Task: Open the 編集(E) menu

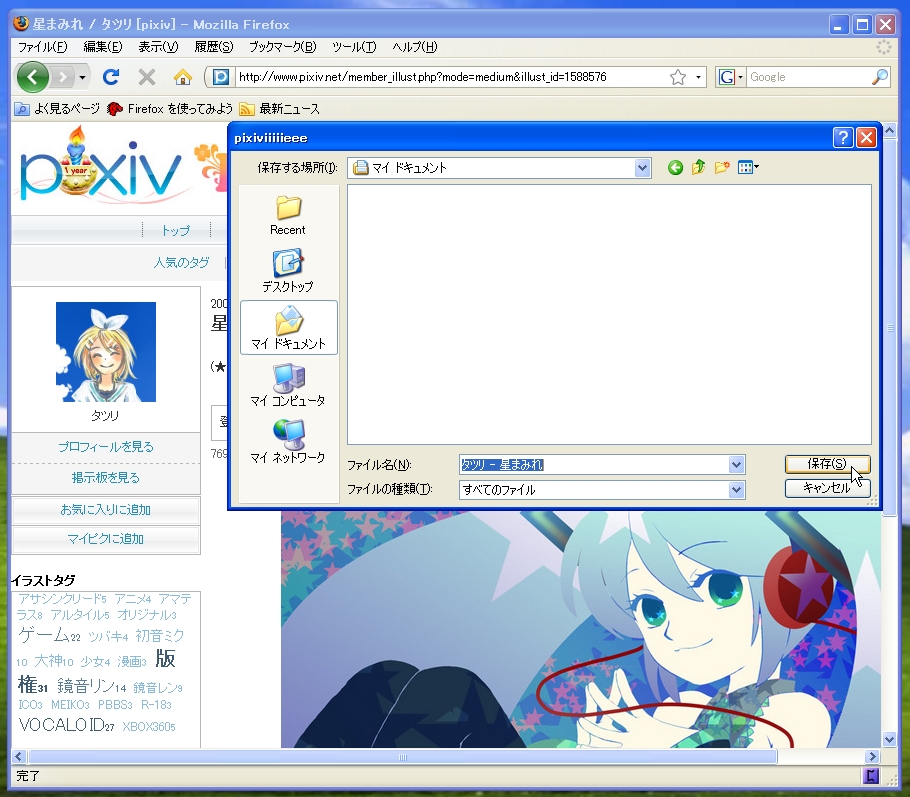Action: (x=103, y=47)
